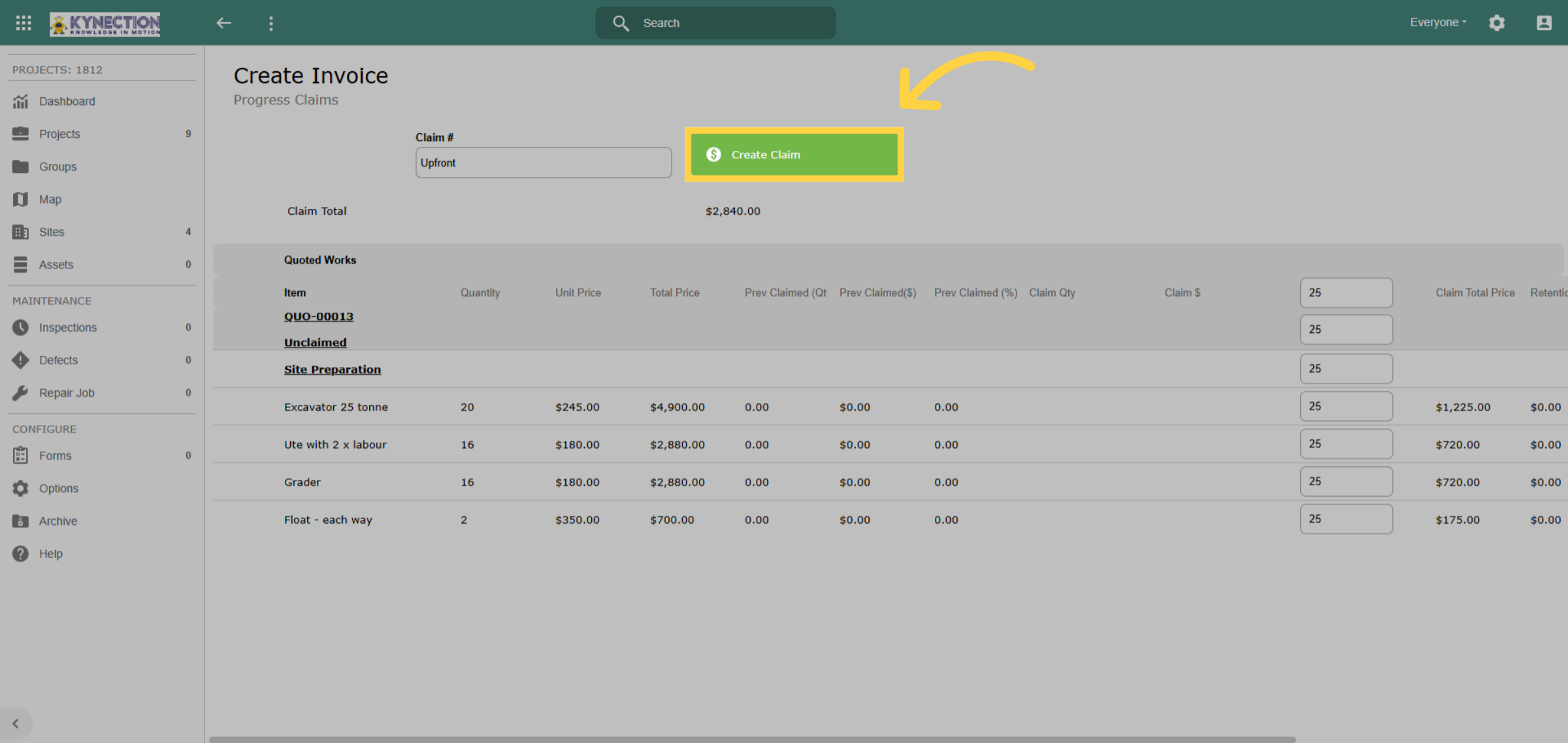Viewport: 1568px width, 743px height.
Task: Open the settings gear icon
Action: tap(1497, 23)
